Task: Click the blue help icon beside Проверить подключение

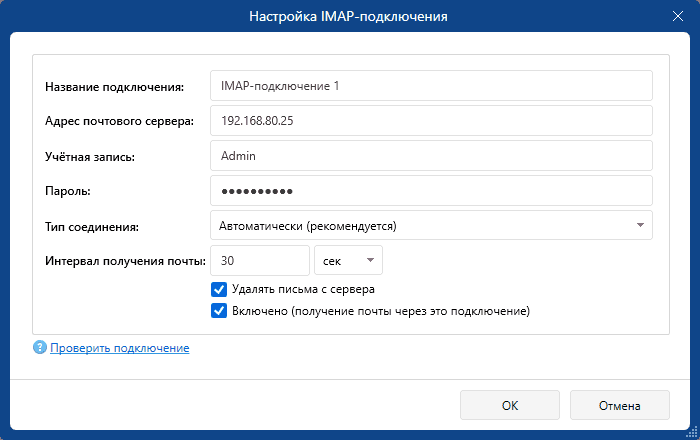Action: click(x=40, y=348)
